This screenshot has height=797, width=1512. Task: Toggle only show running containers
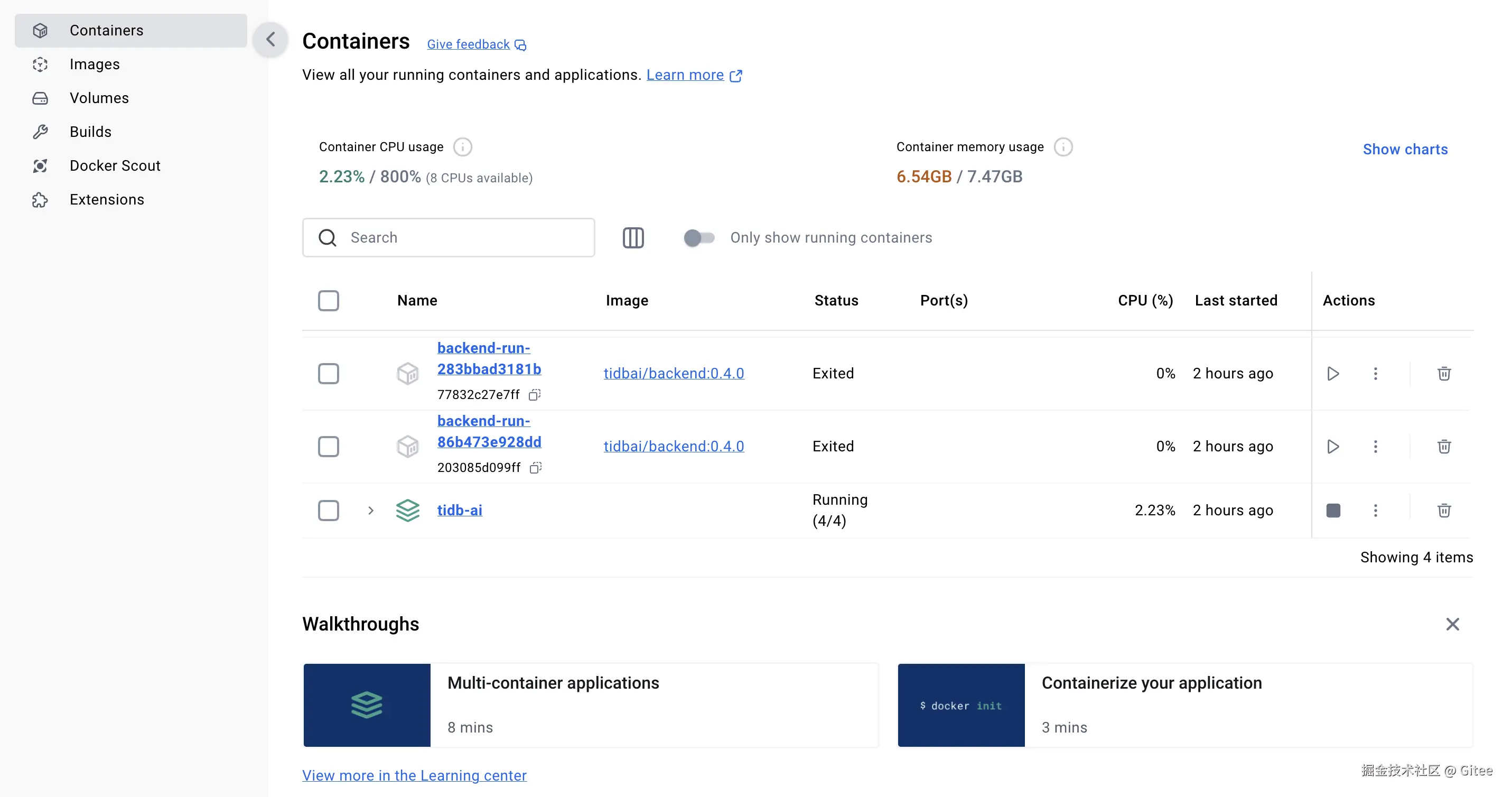pos(698,238)
